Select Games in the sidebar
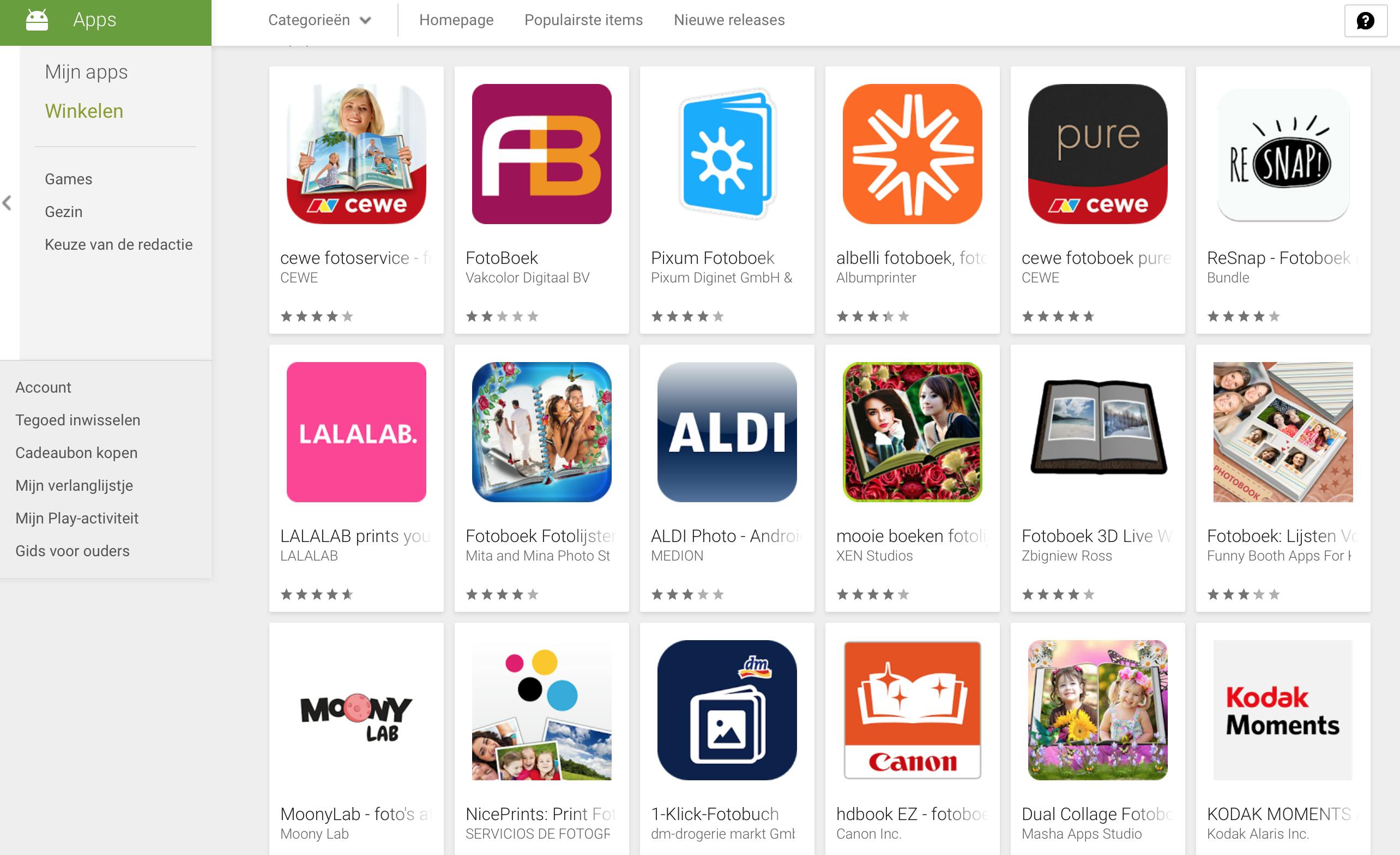 pos(68,179)
